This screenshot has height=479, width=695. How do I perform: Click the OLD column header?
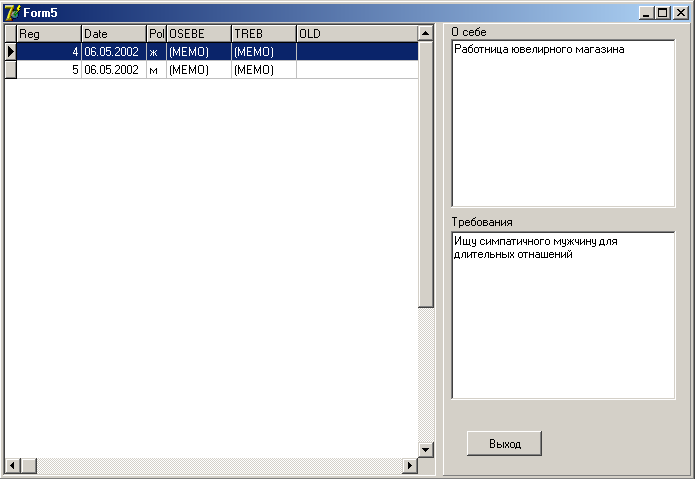point(357,34)
